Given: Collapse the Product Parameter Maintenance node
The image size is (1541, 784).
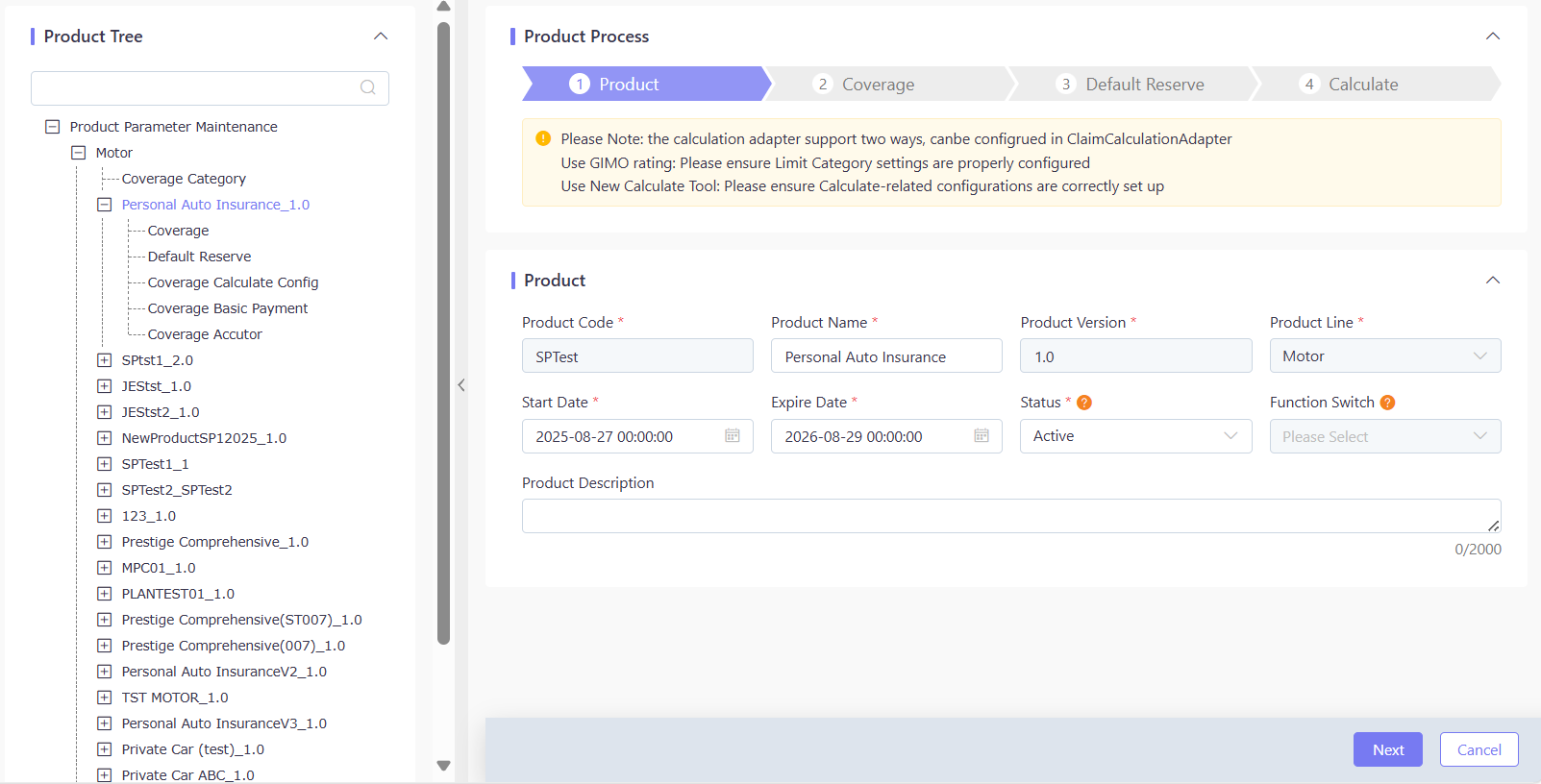Looking at the screenshot, I should coord(53,127).
